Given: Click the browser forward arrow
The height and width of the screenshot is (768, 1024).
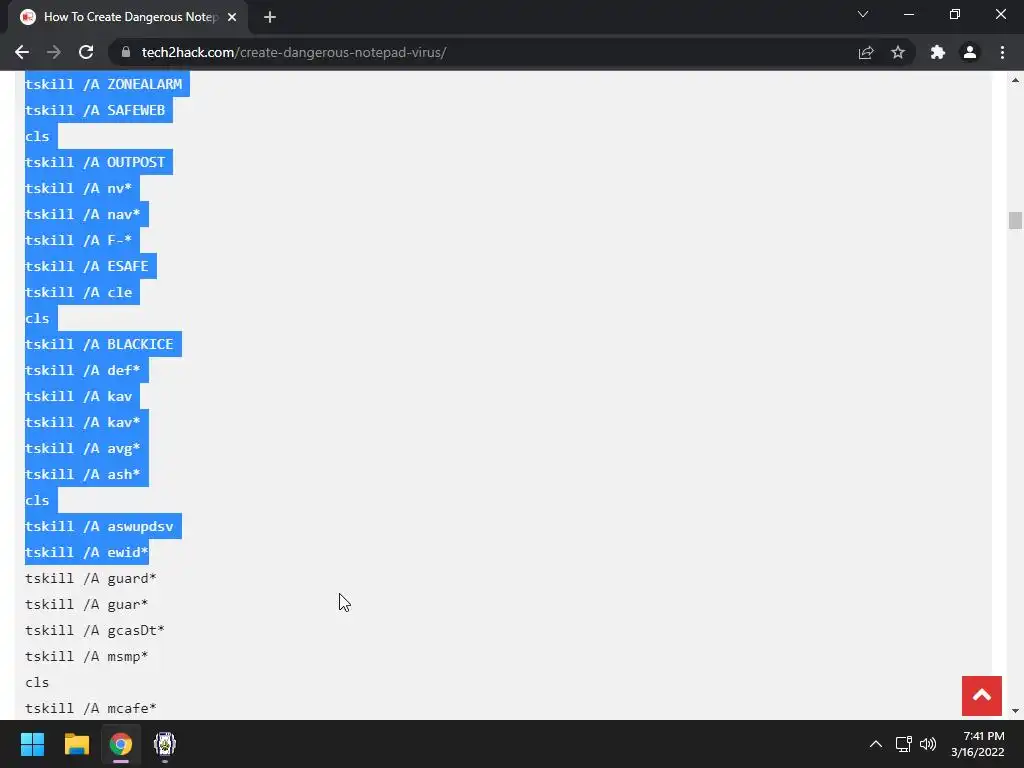Looking at the screenshot, I should (54, 52).
